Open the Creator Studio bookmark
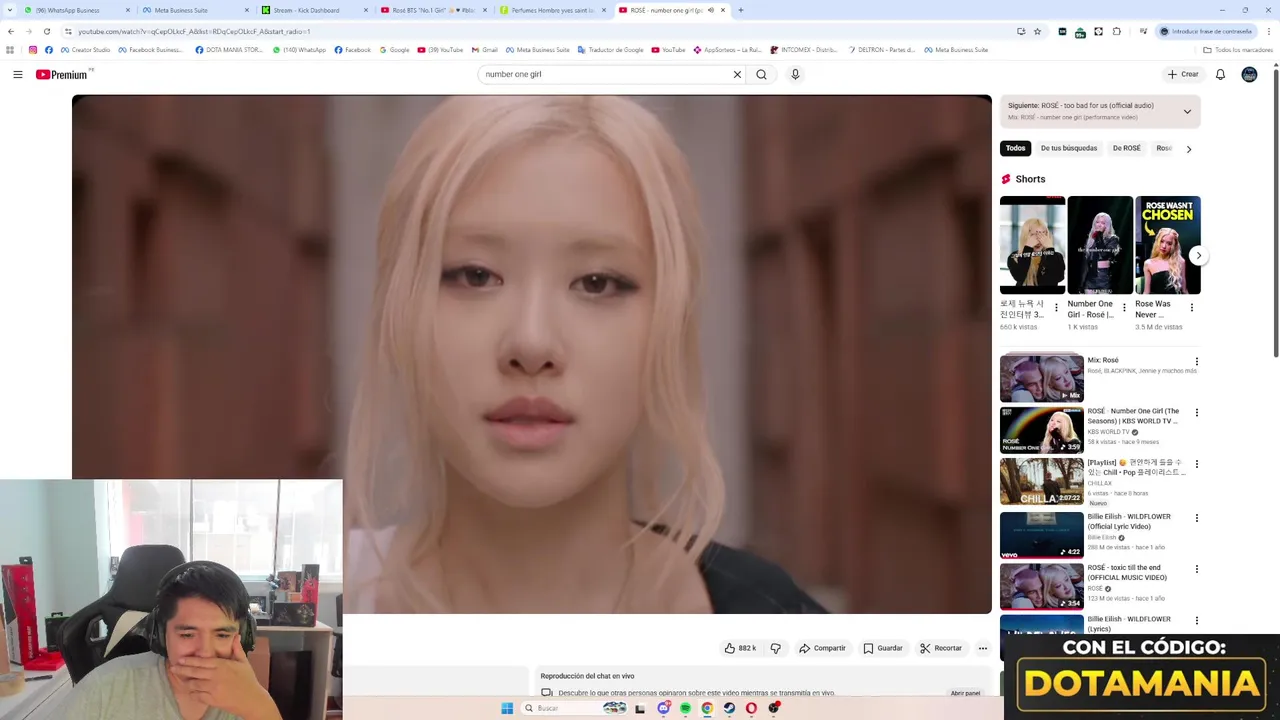 pos(85,49)
